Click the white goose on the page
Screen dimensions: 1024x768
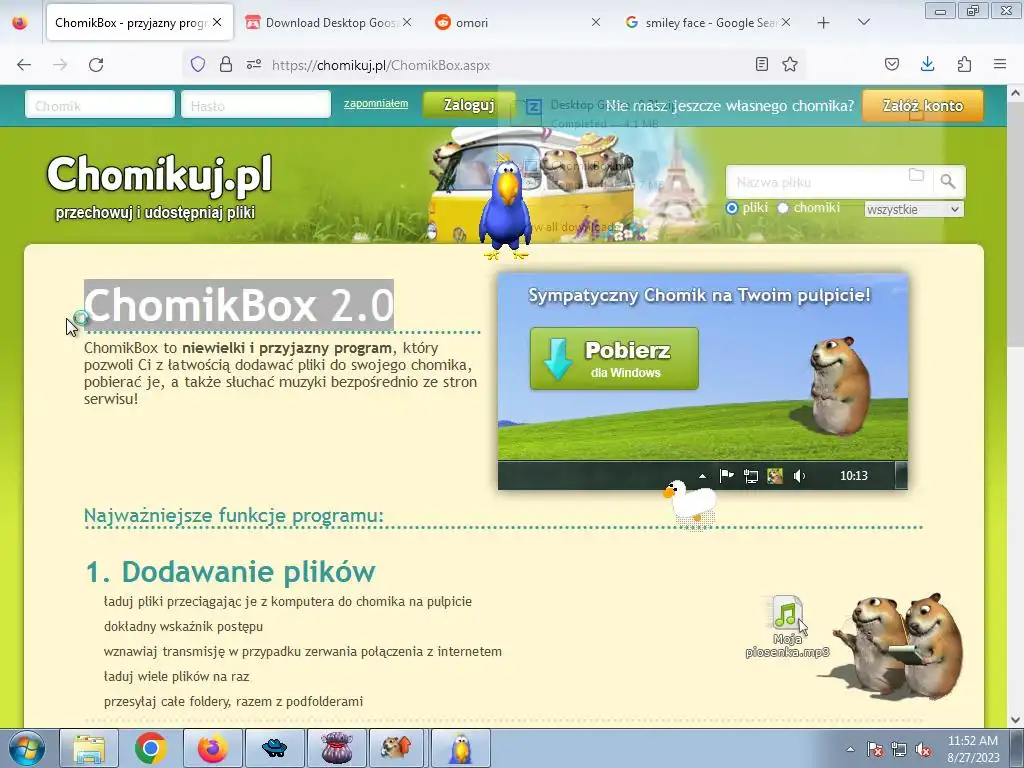click(x=690, y=502)
